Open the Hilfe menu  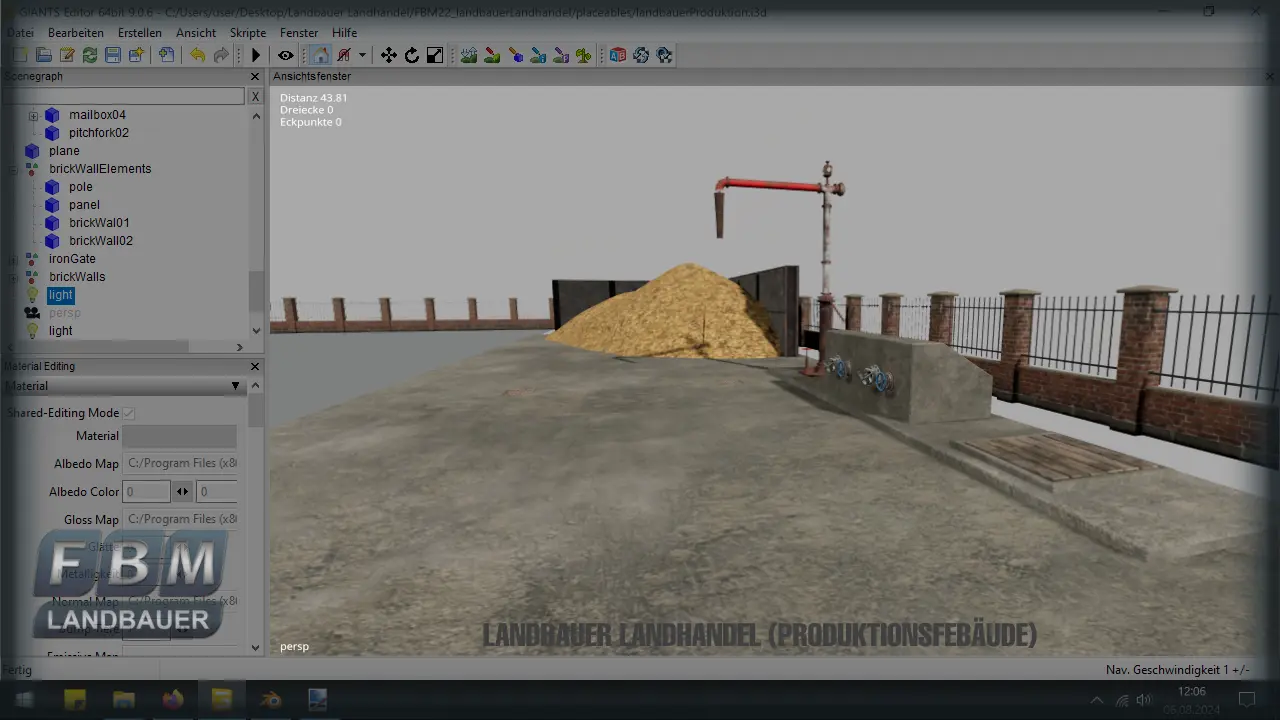coord(345,33)
